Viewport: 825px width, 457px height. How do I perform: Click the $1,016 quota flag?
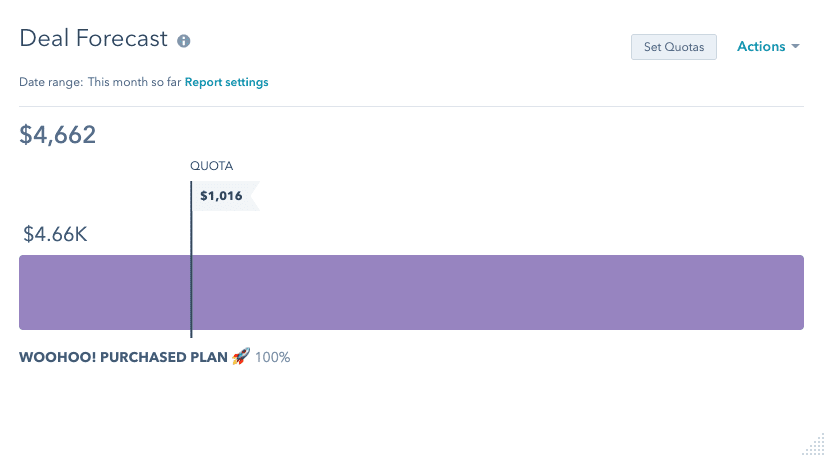pos(226,196)
